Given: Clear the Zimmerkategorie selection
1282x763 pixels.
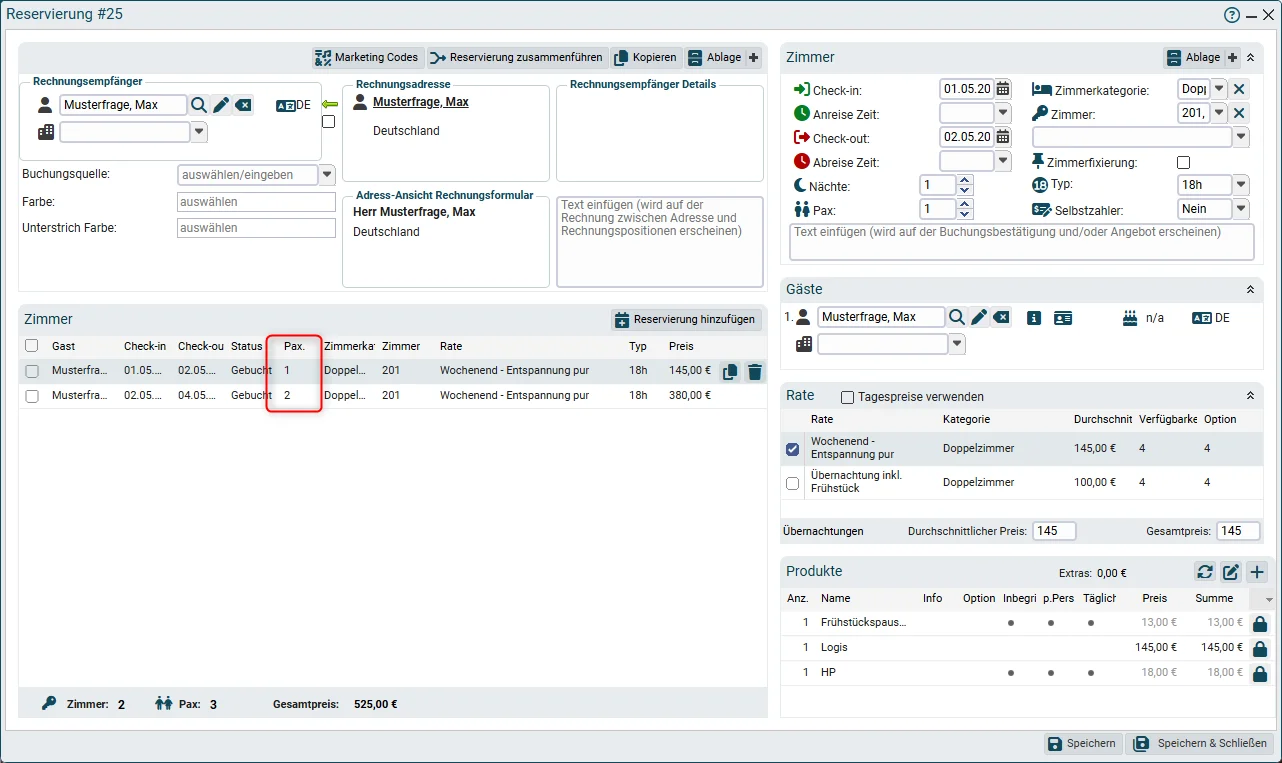Looking at the screenshot, I should 1239,89.
